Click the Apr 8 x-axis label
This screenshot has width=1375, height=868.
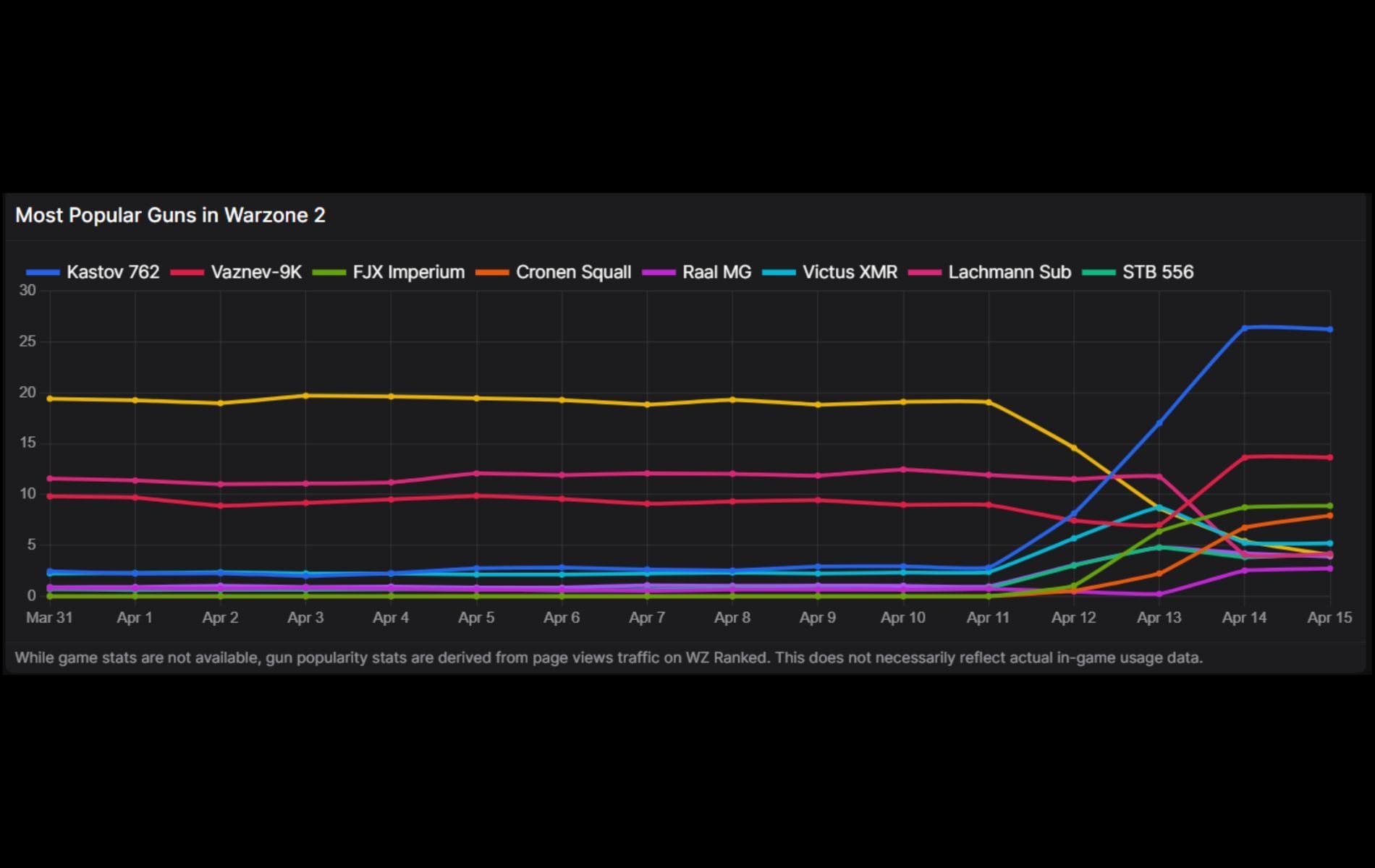(x=732, y=618)
